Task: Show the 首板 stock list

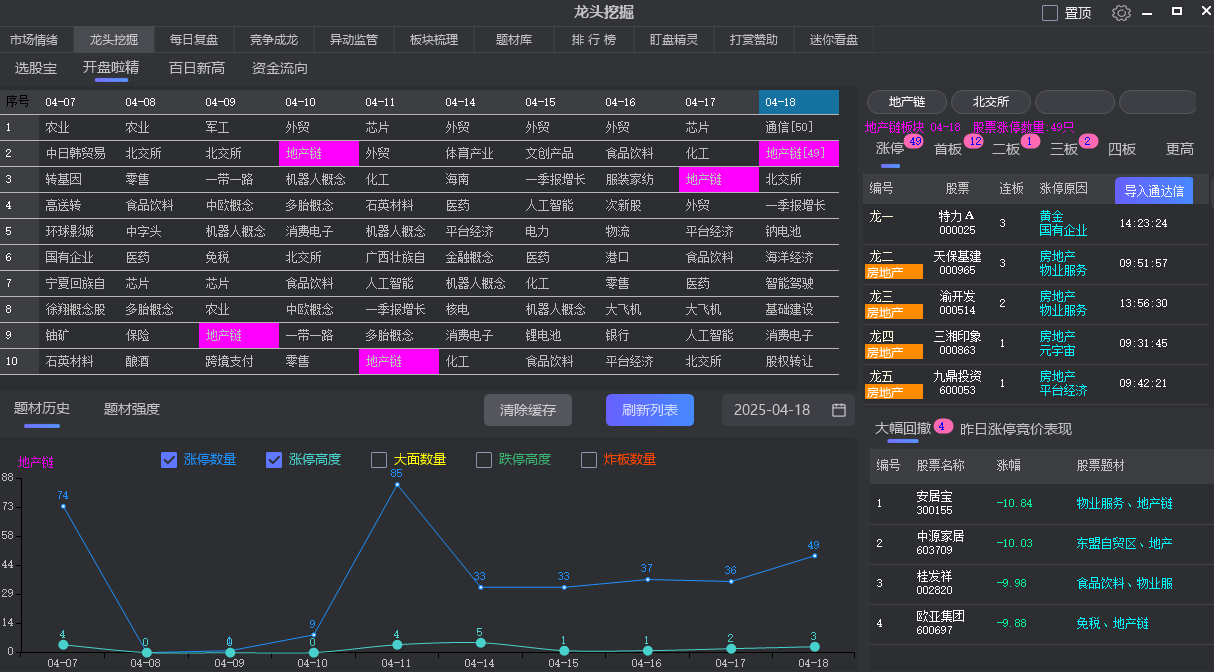Action: coord(947,149)
